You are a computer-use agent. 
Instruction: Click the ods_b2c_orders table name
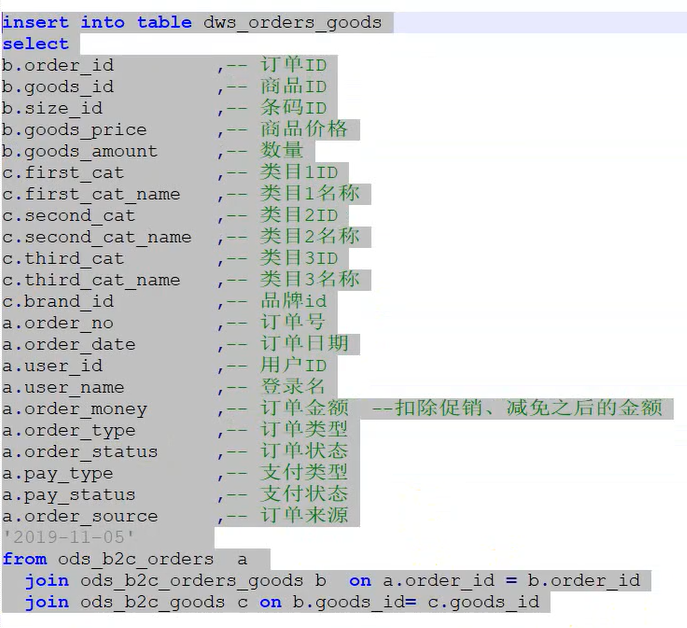coord(136,560)
